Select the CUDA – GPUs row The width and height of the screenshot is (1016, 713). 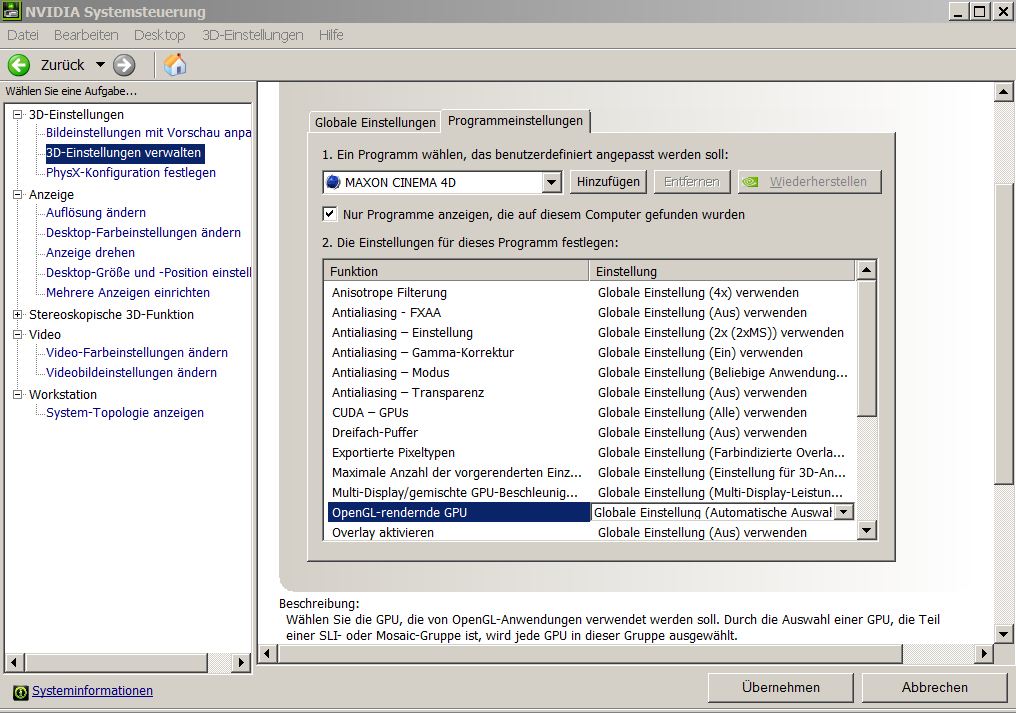click(x=590, y=413)
